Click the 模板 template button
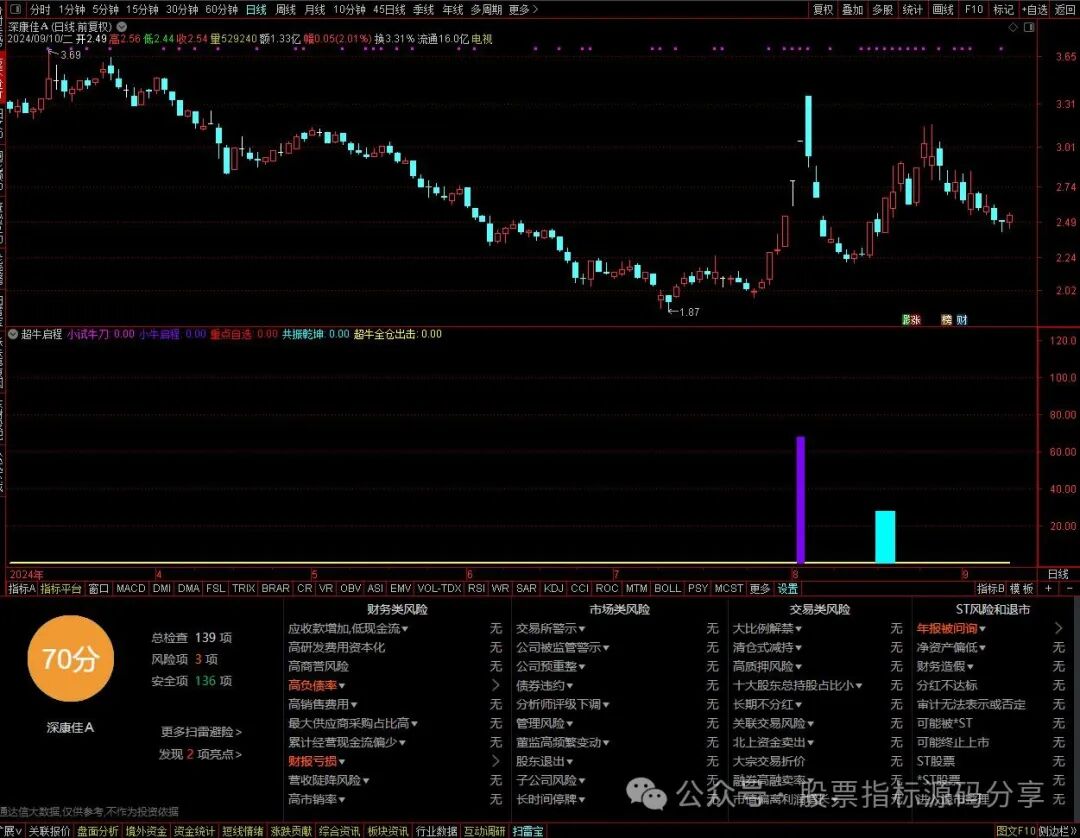This screenshot has width=1080, height=838. tap(1021, 589)
